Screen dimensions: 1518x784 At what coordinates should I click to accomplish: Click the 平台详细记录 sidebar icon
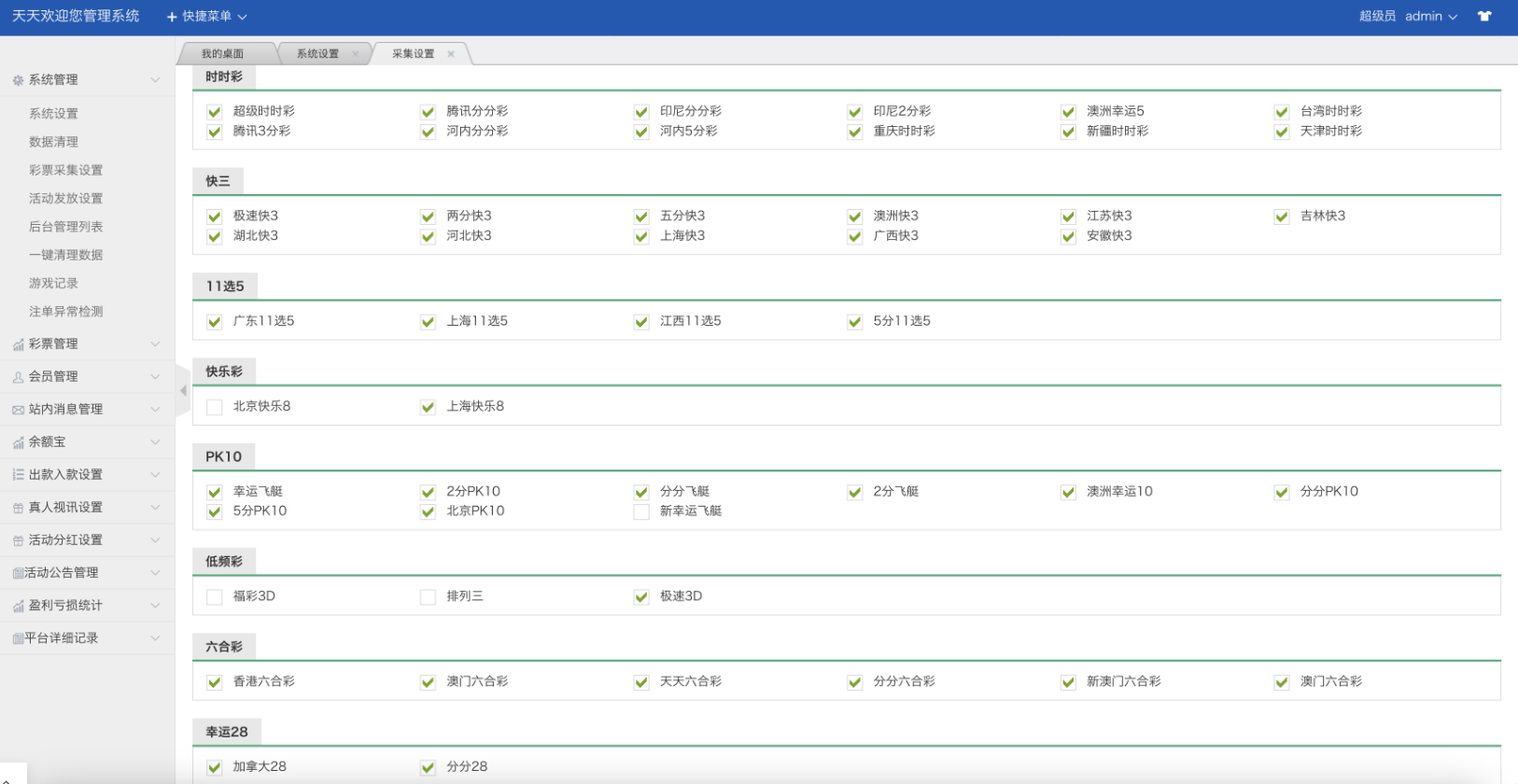[x=18, y=638]
